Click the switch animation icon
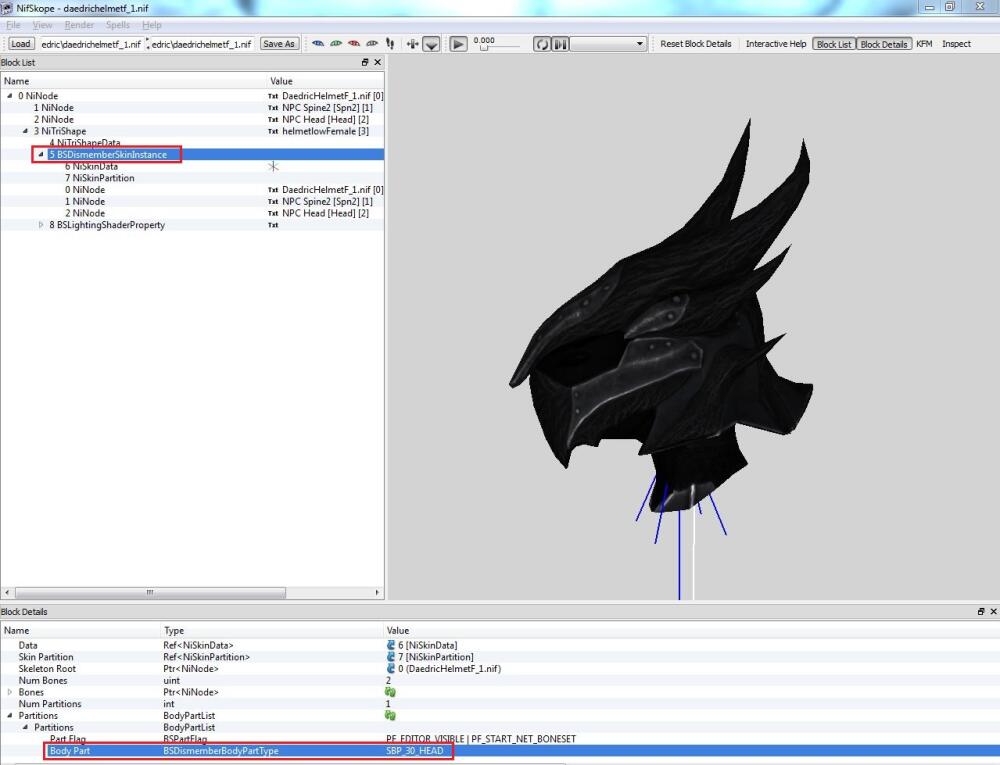Viewport: 1000px width, 765px height. [x=560, y=44]
